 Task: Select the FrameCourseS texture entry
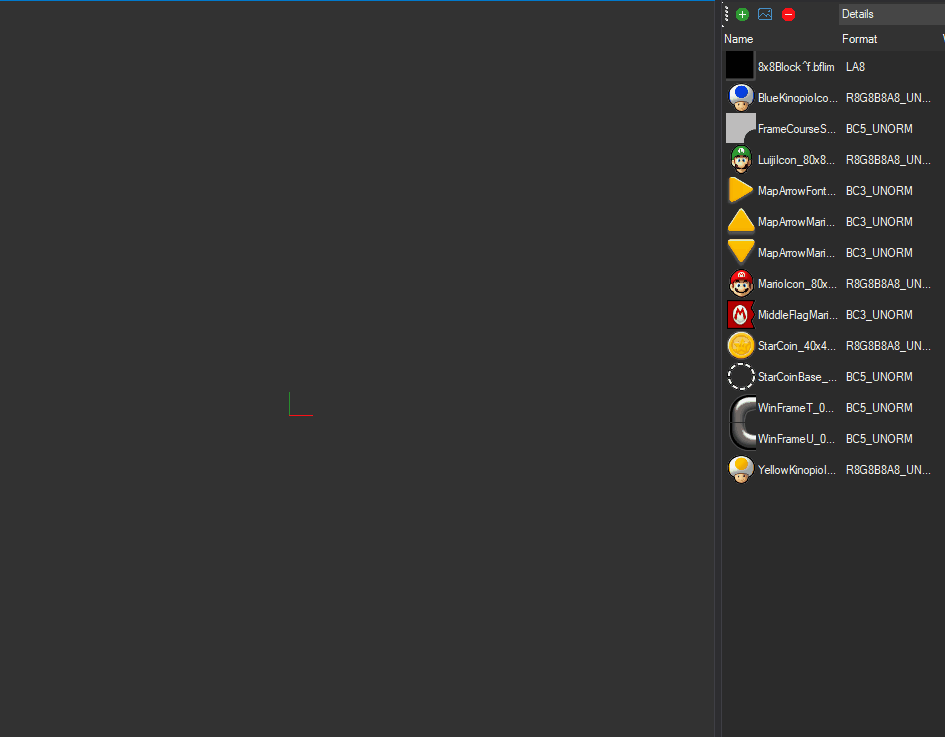point(795,128)
